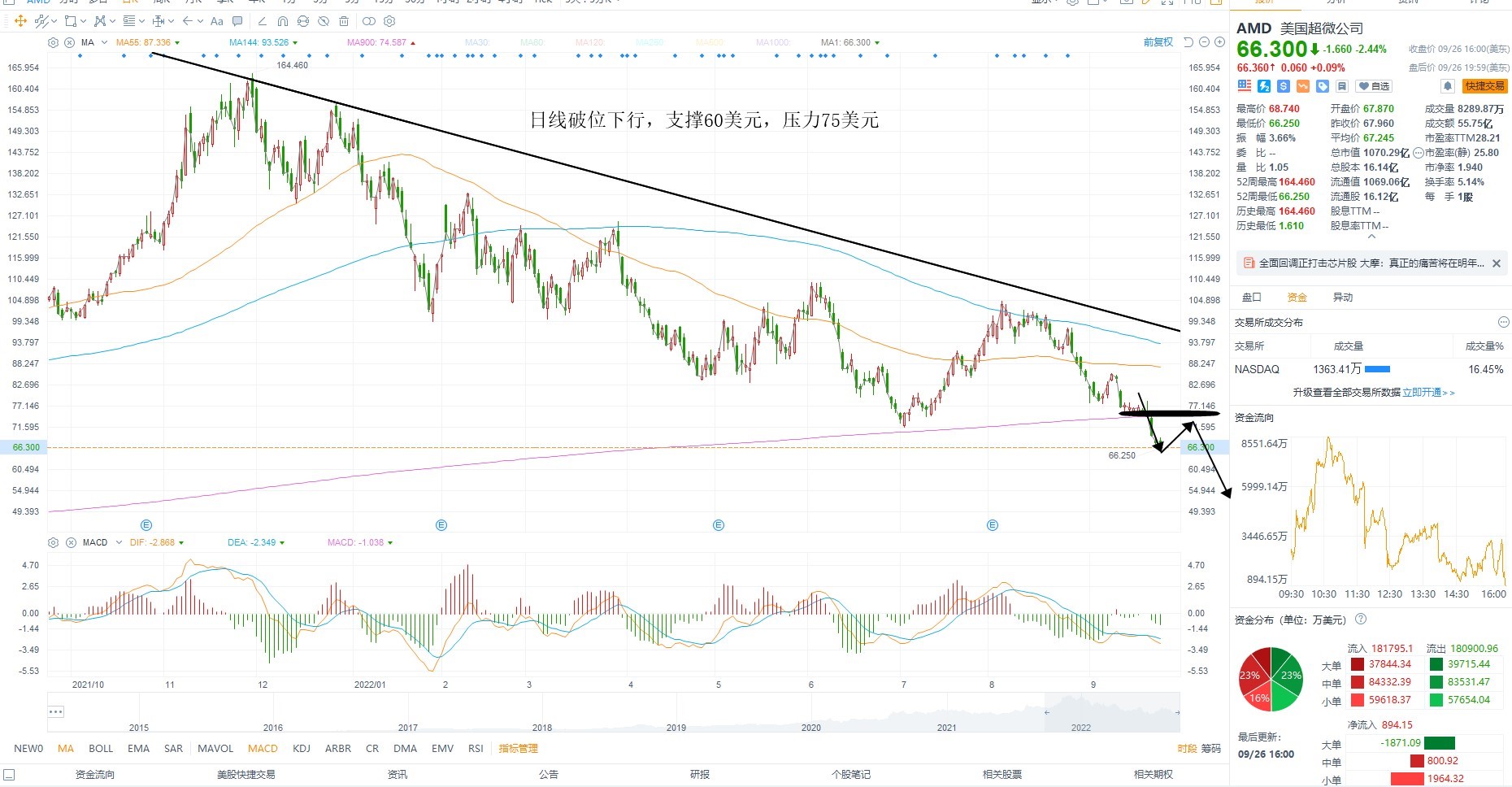Add a comment bubble annotation

(237, 21)
